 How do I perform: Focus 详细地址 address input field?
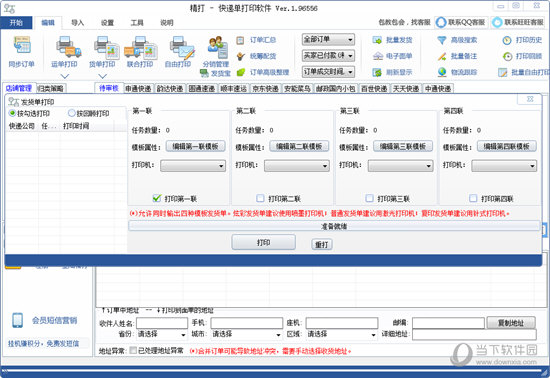[474, 334]
